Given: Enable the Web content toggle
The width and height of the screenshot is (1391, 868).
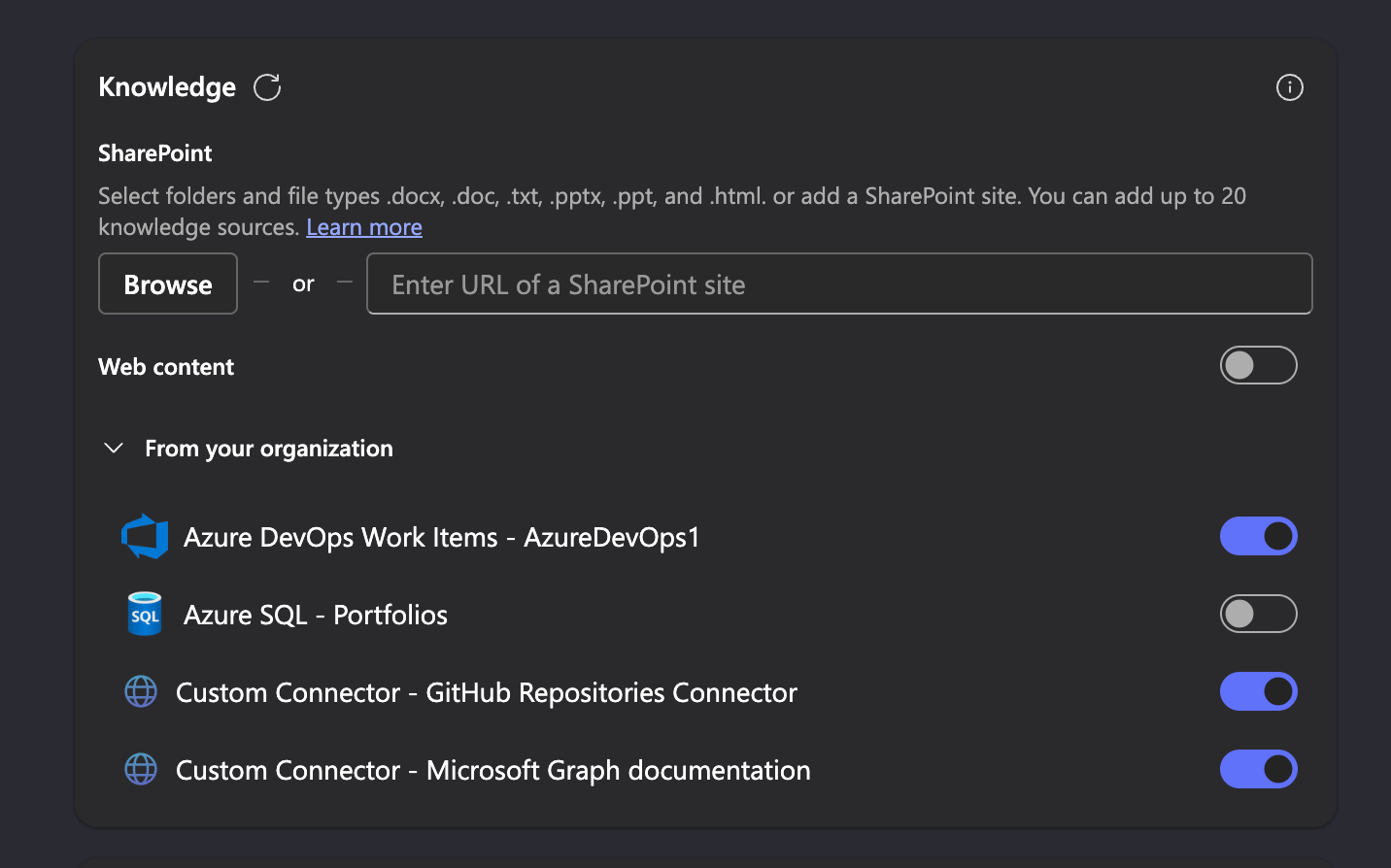Looking at the screenshot, I should pyautogui.click(x=1258, y=366).
